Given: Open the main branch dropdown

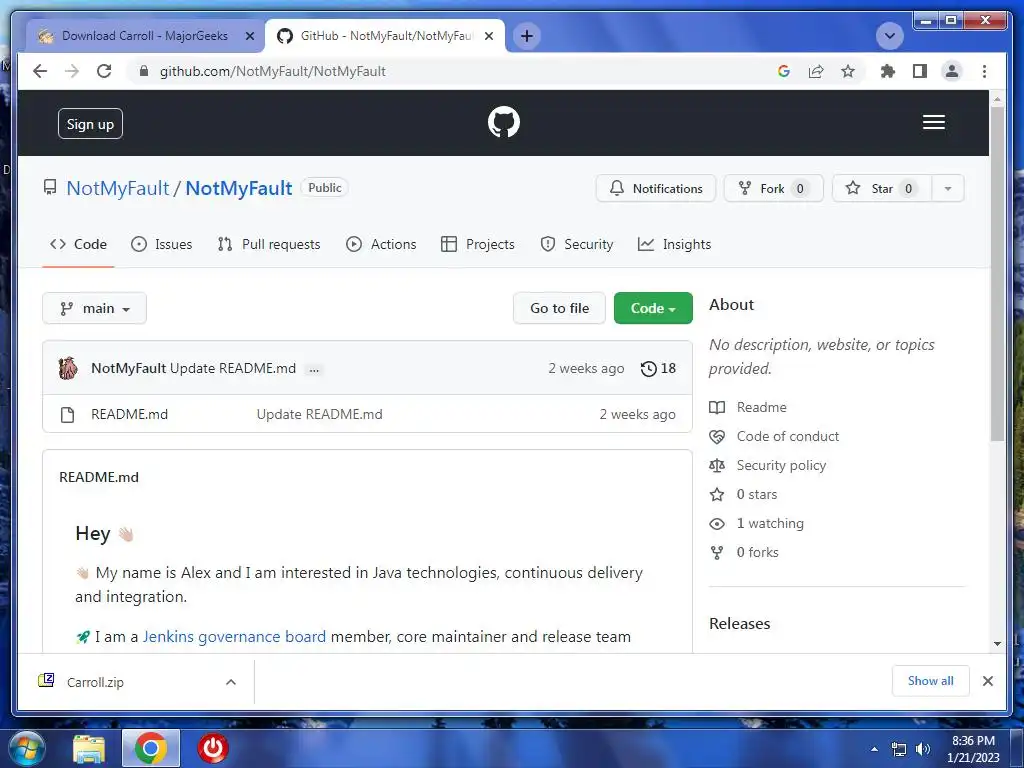Looking at the screenshot, I should (x=95, y=308).
